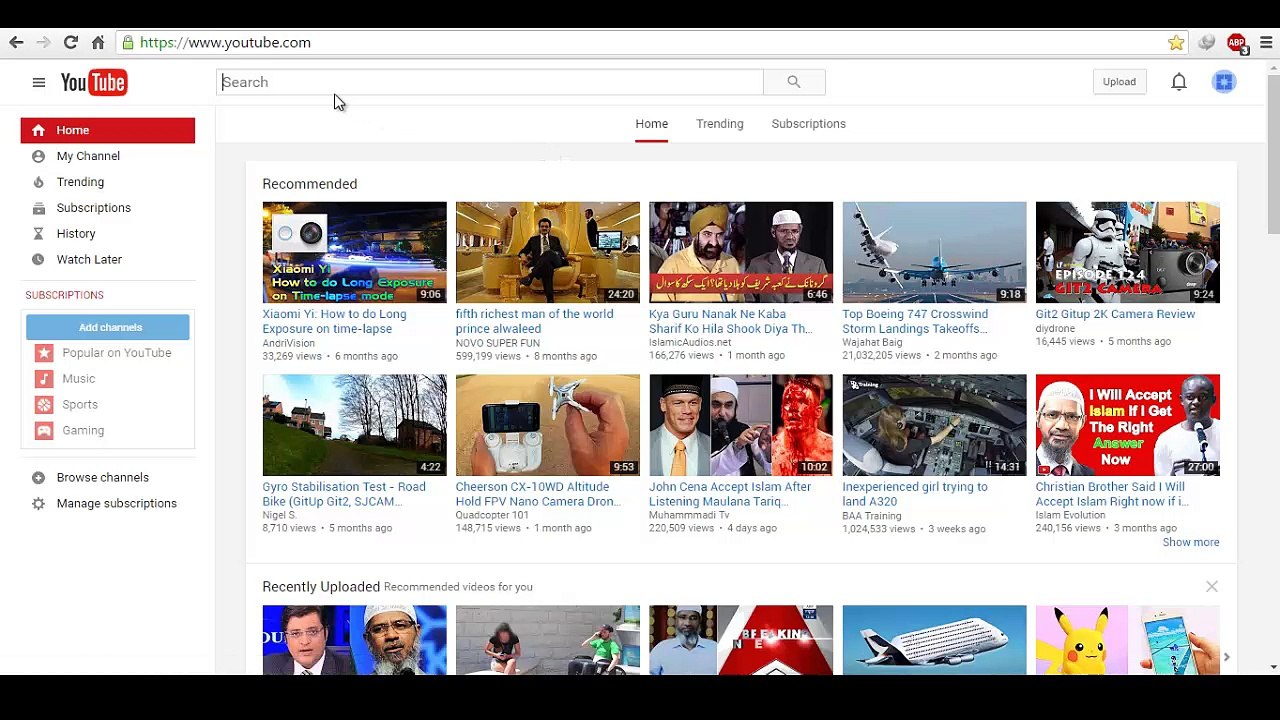Open the BAA Training channel name
This screenshot has height=720, width=1280.
tap(872, 516)
